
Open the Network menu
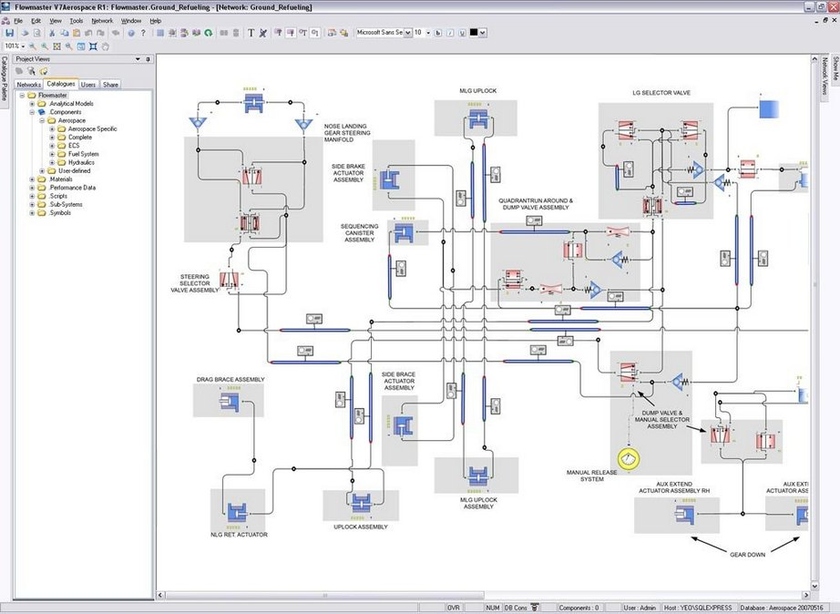coord(102,20)
